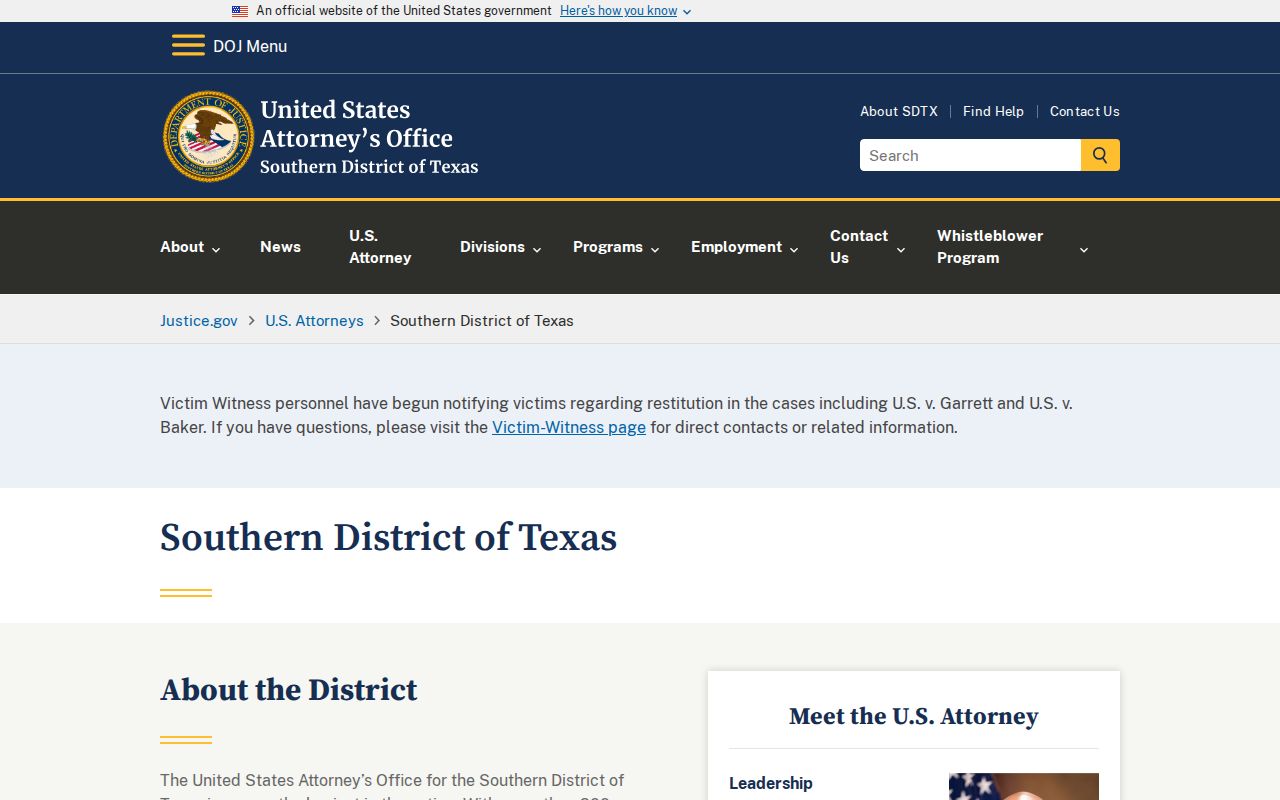Click United States Attorney's Office title
1280x800 pixels.
point(356,124)
